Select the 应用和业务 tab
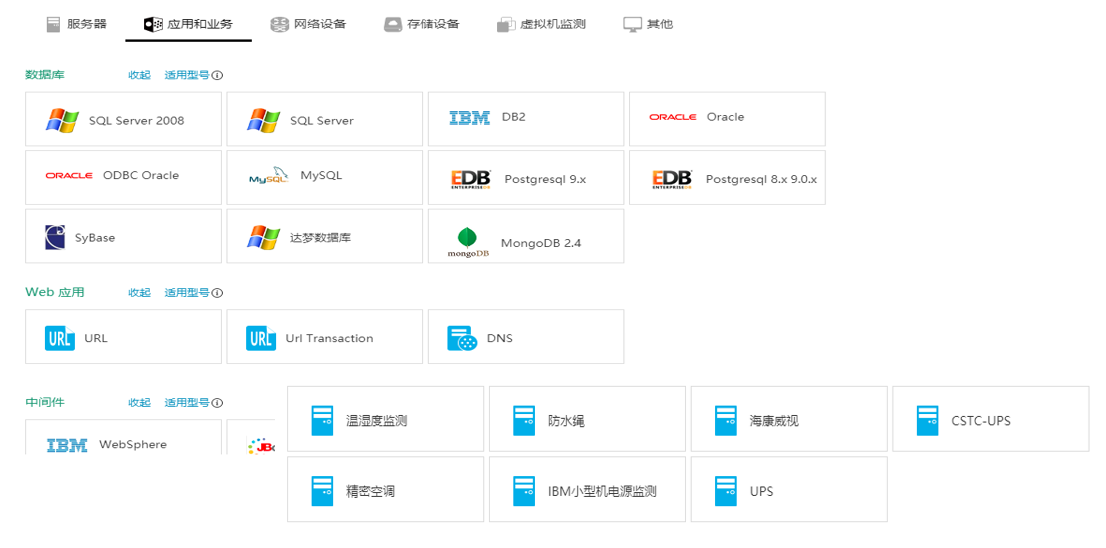 pos(188,24)
